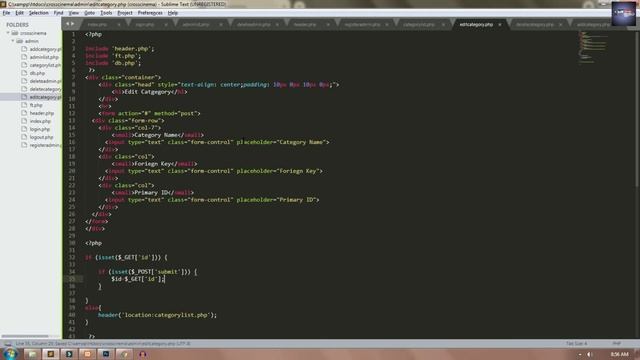640x360 pixels.
Task: Click the 'Edit Catgegory' heading text in code
Action: coord(147,92)
